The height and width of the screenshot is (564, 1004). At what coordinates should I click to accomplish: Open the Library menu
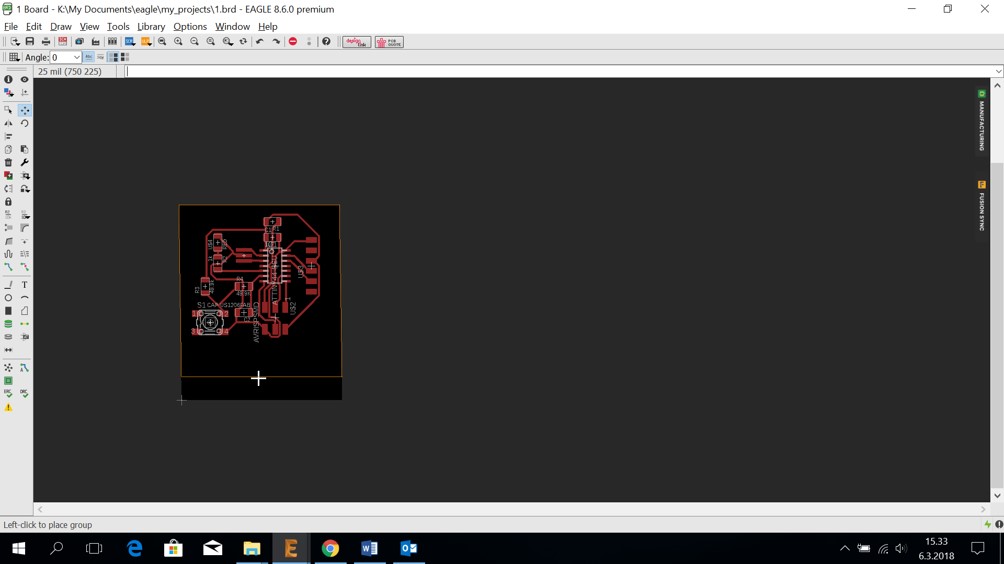coord(151,26)
